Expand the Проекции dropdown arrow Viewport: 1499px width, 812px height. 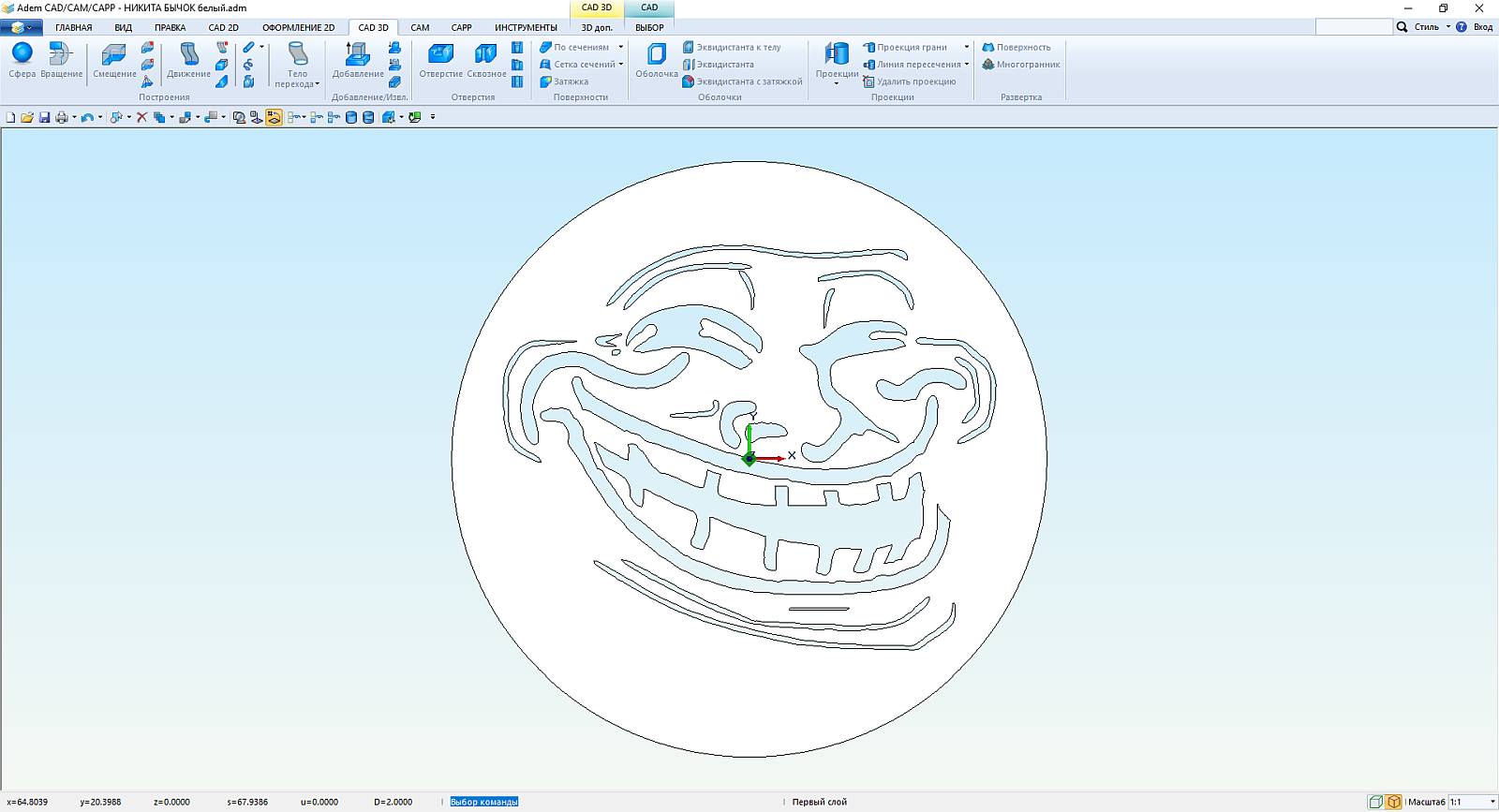836,84
